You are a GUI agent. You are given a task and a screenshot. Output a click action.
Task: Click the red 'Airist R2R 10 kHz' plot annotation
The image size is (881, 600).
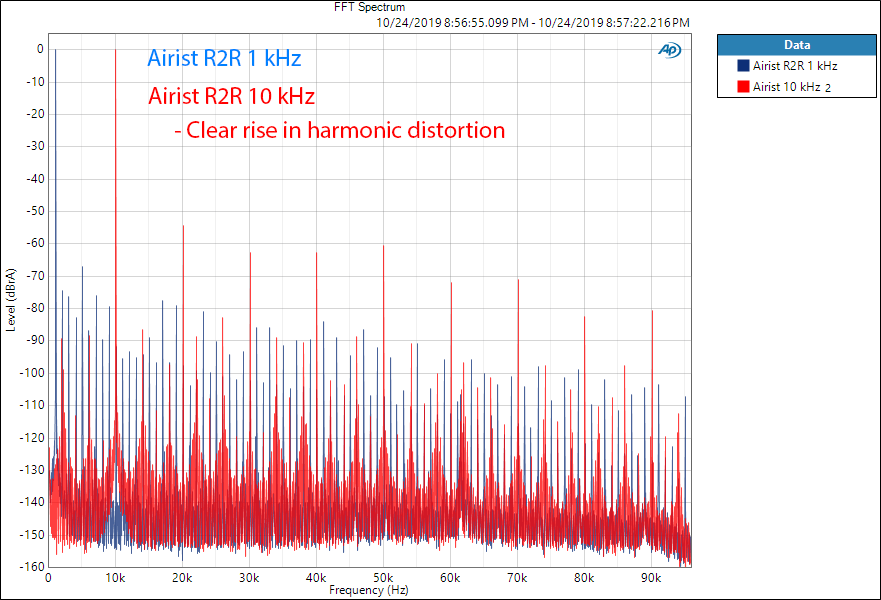[x=231, y=96]
